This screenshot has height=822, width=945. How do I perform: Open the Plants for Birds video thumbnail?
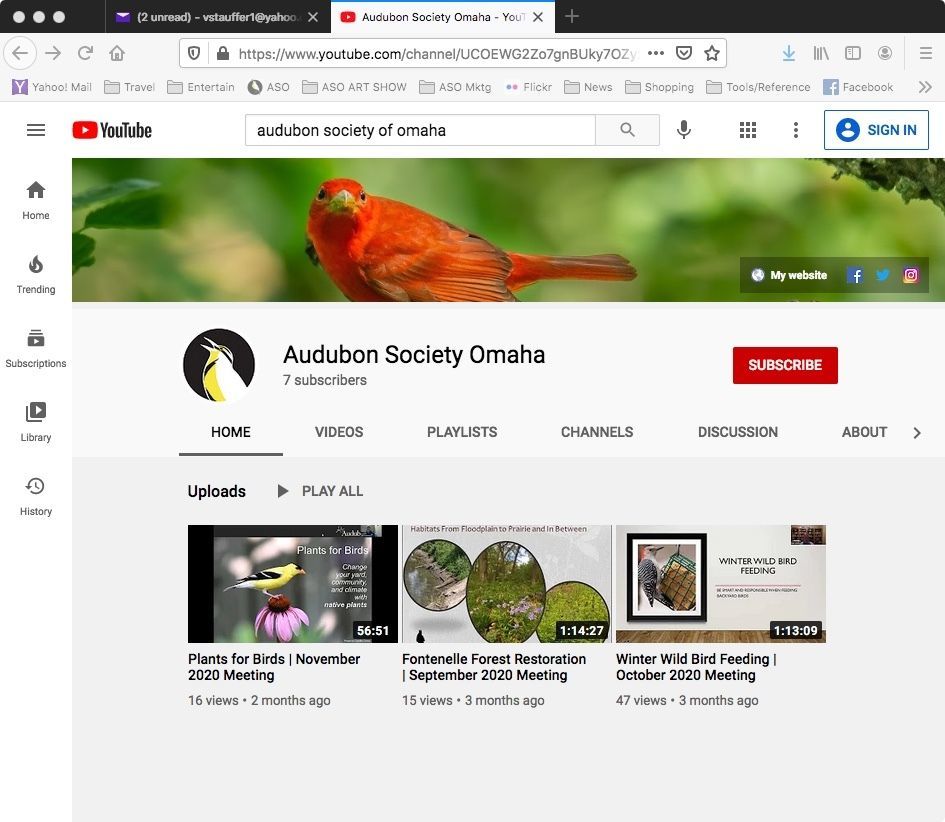tap(293, 583)
